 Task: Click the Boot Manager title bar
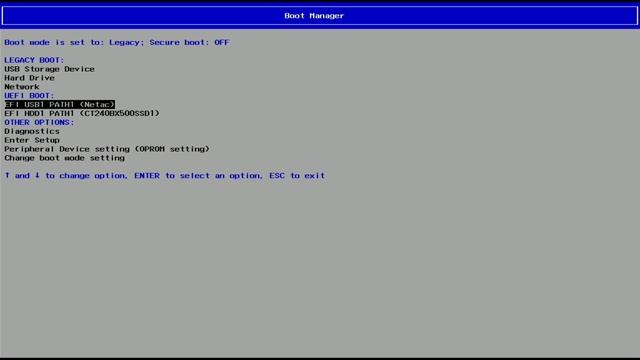coord(320,16)
